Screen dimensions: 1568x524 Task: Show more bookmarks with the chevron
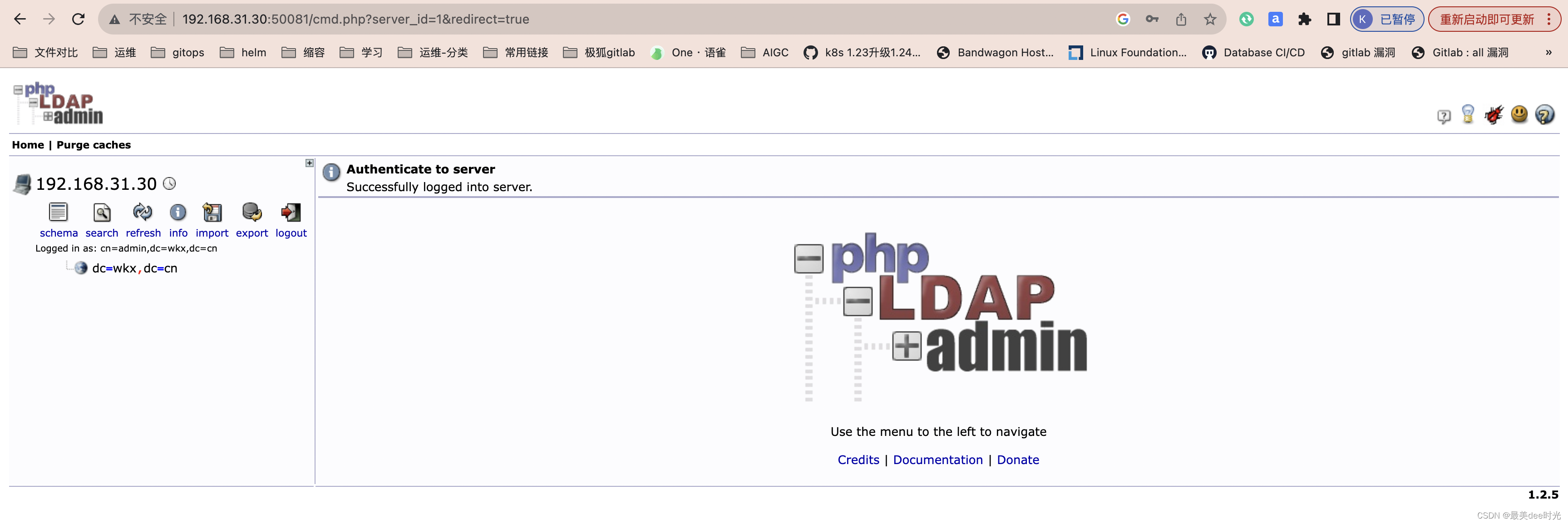(x=1548, y=52)
